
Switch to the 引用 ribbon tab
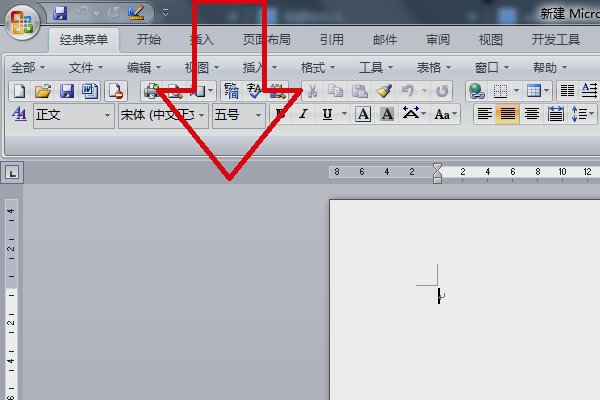pos(332,39)
